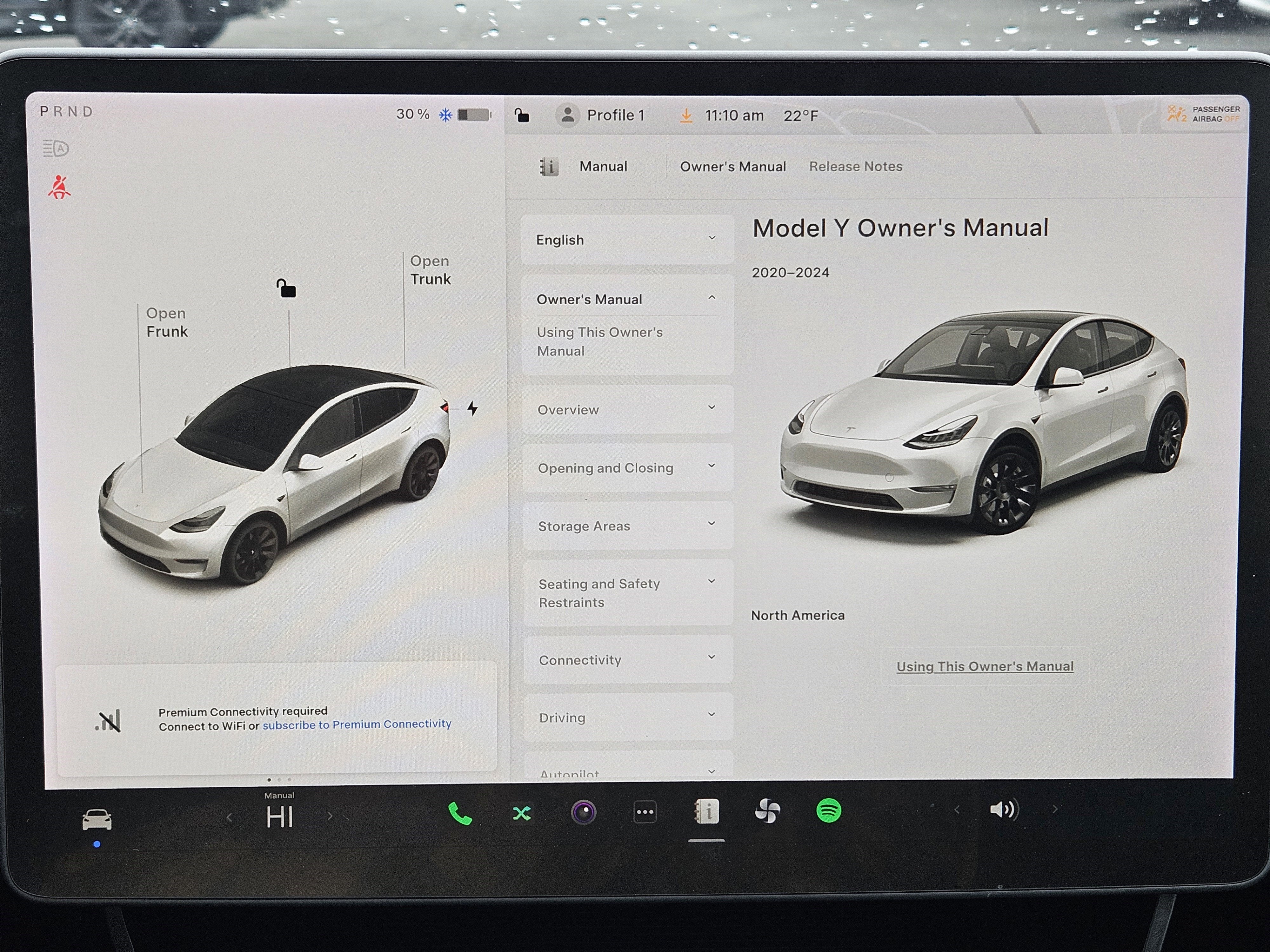Open the Spotify app

[x=828, y=811]
